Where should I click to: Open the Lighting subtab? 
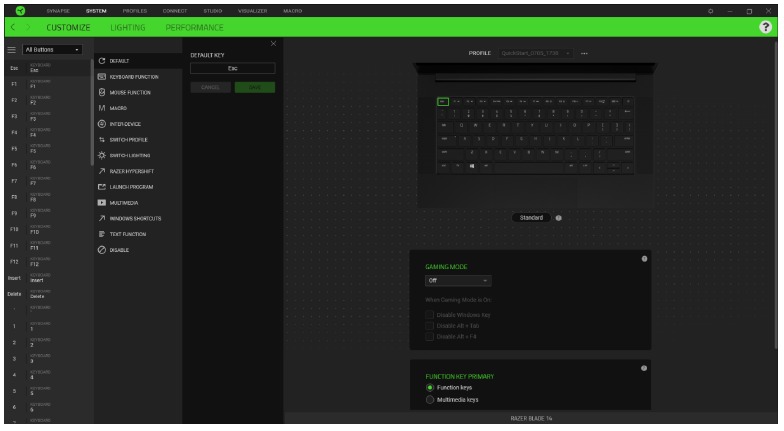click(128, 28)
